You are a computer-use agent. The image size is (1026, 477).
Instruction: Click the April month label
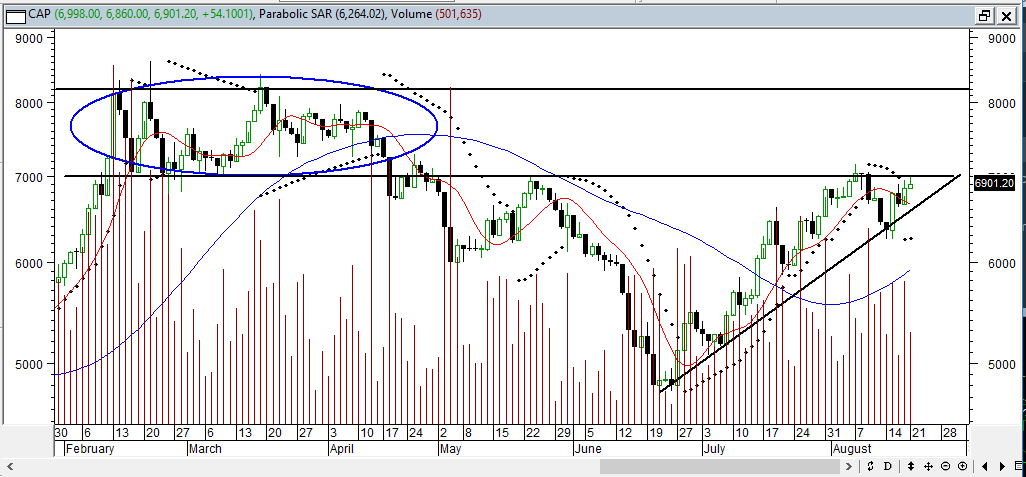tap(341, 449)
